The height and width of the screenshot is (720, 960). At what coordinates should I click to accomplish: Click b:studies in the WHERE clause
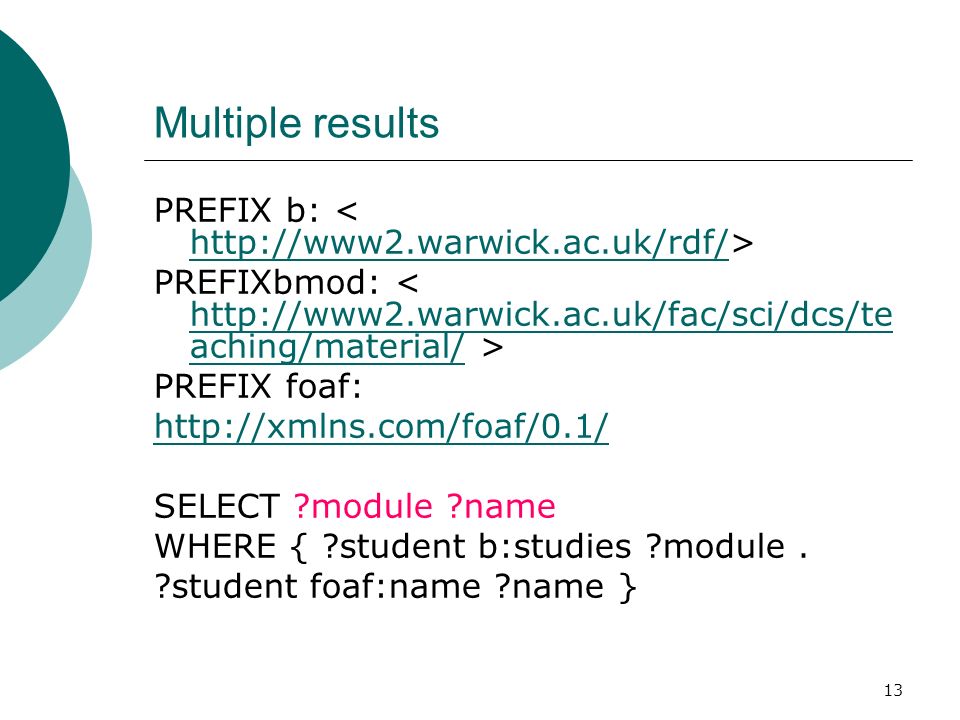click(x=554, y=547)
